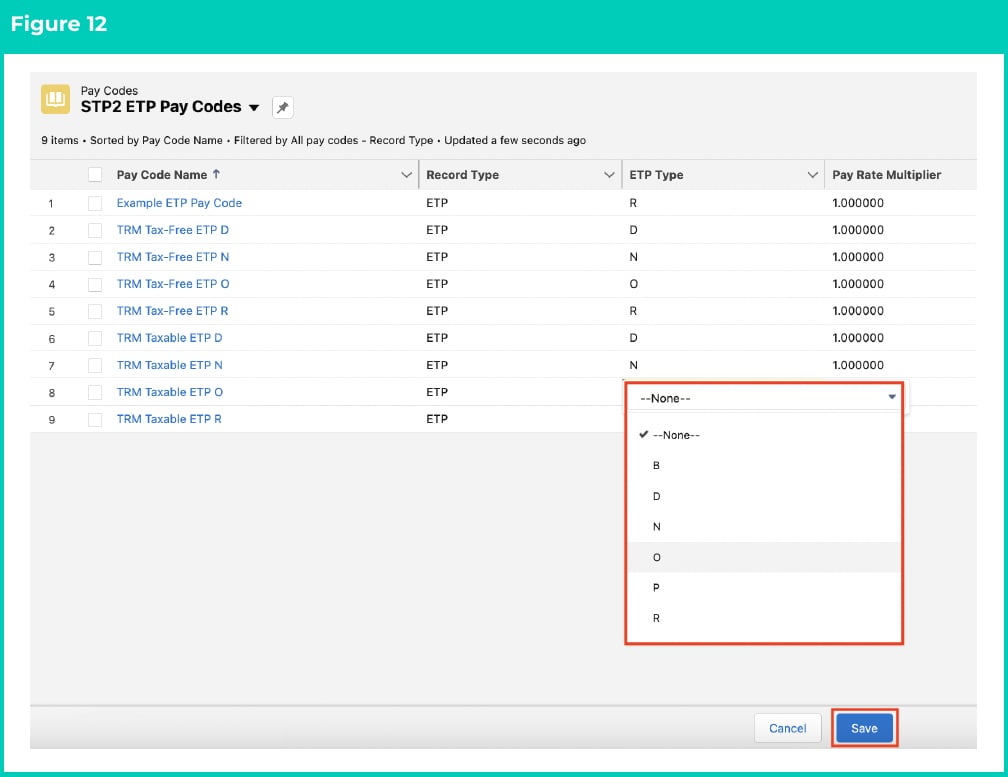Open the STP2 ETP Pay Codes list view switcher

(x=254, y=107)
